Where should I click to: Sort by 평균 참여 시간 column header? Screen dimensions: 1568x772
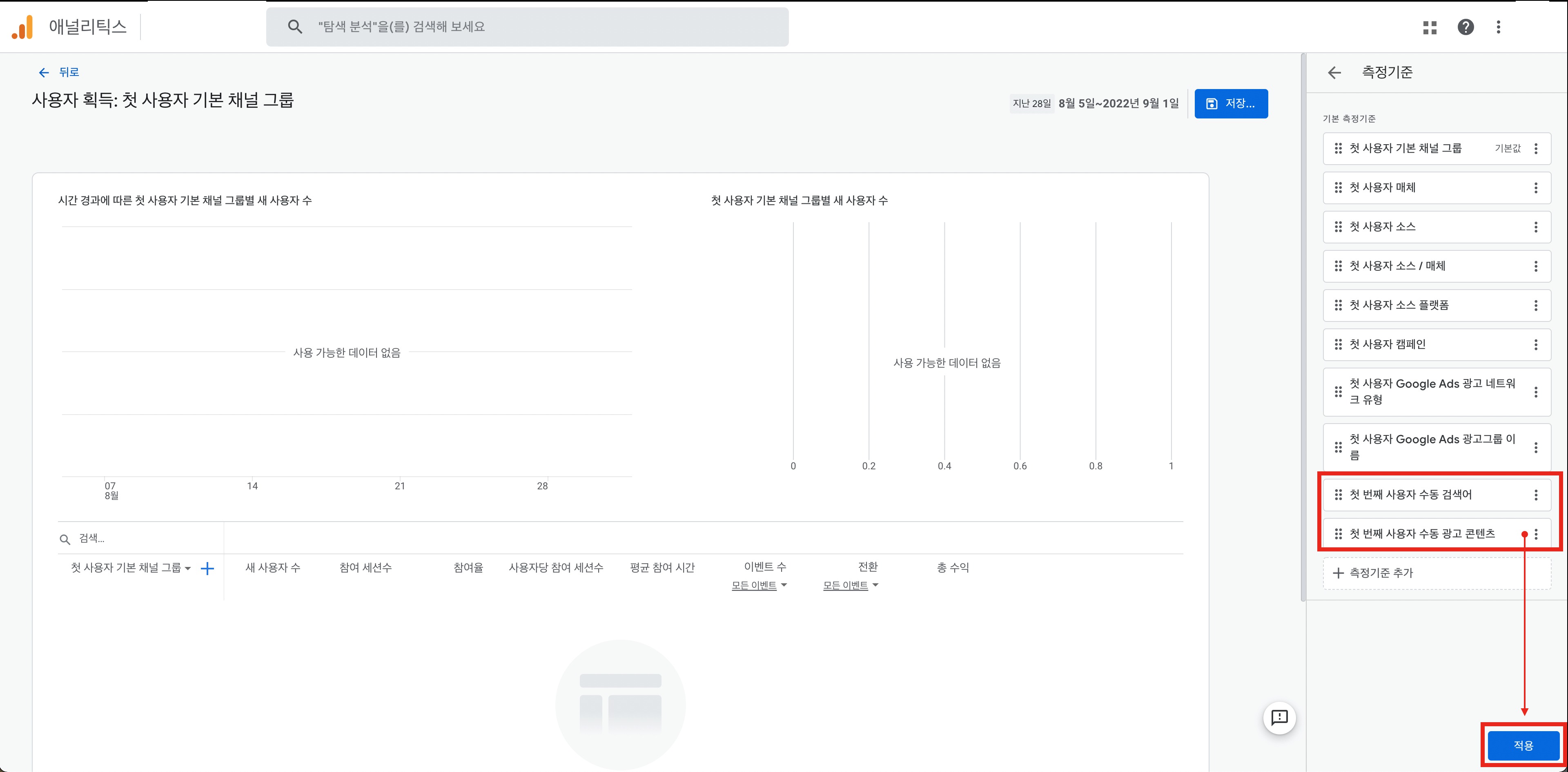[662, 568]
